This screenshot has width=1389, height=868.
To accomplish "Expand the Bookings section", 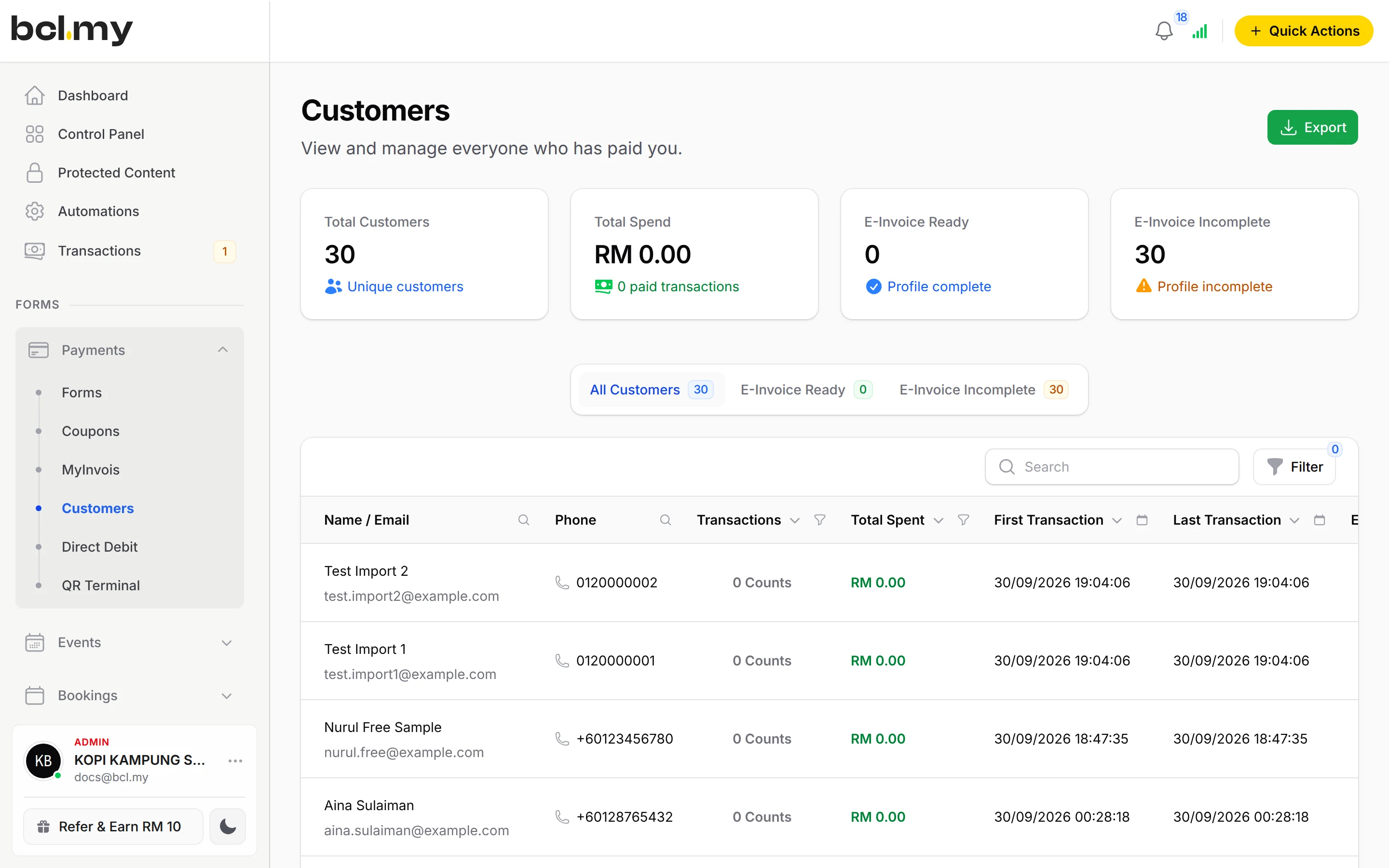I will (227, 696).
